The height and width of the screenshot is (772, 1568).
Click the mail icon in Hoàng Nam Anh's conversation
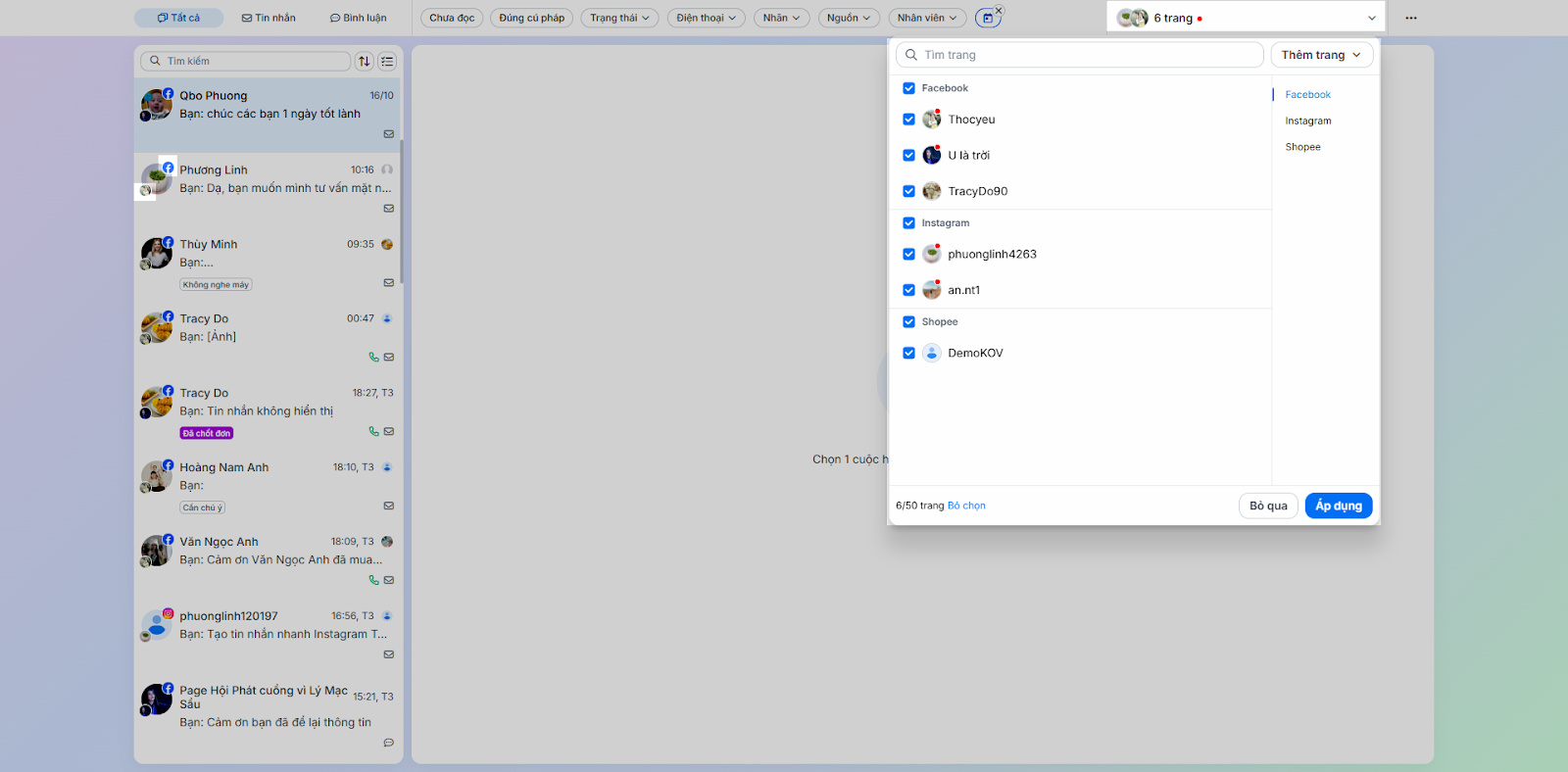click(x=389, y=507)
